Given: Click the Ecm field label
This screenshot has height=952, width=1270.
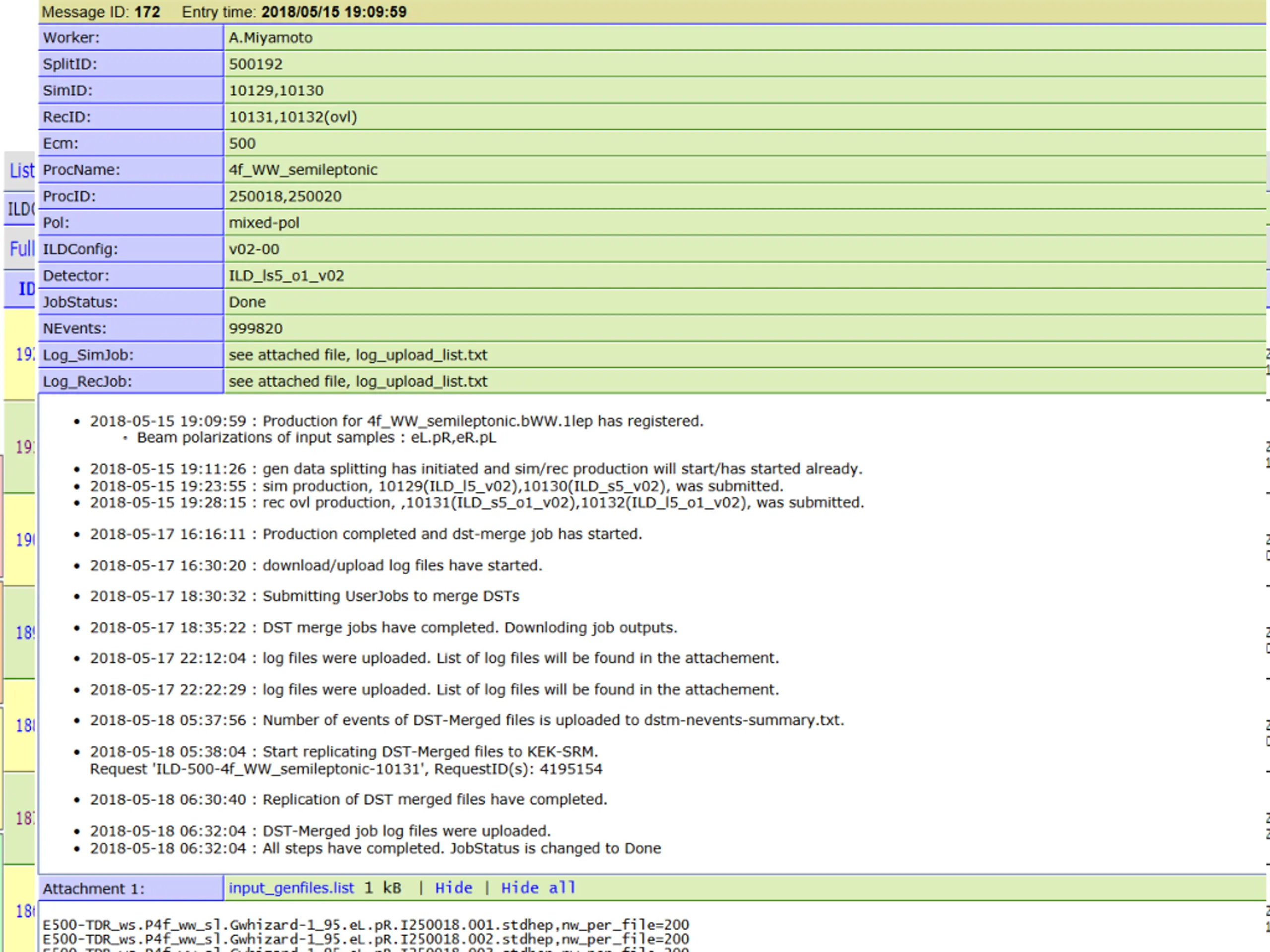Looking at the screenshot, I should (x=61, y=143).
